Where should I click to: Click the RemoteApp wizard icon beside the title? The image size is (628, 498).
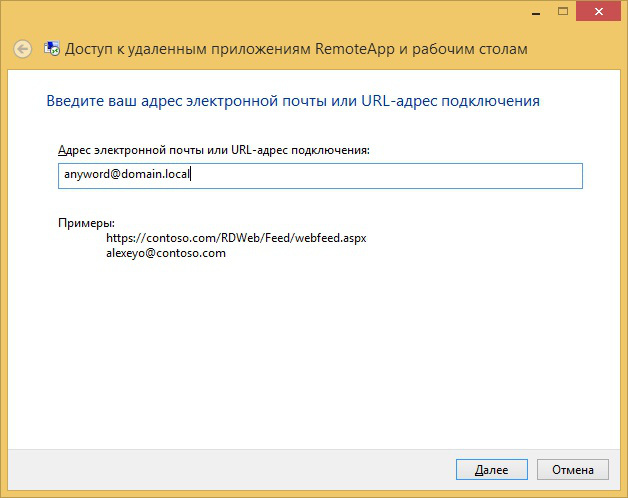pos(50,48)
